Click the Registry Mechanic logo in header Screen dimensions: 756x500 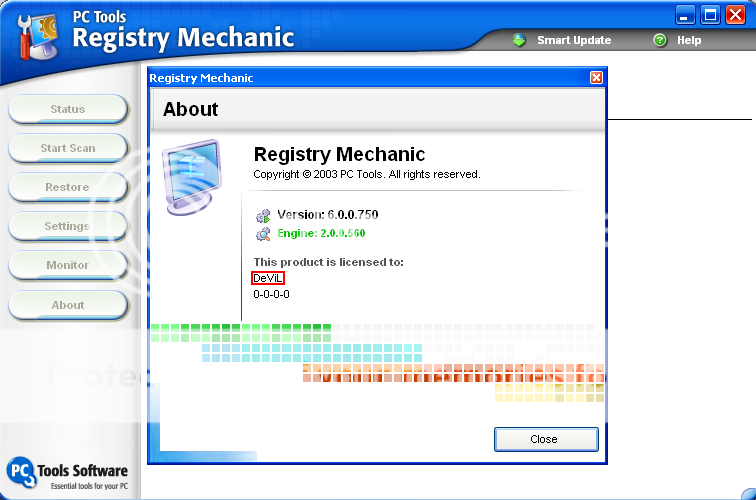[36, 31]
